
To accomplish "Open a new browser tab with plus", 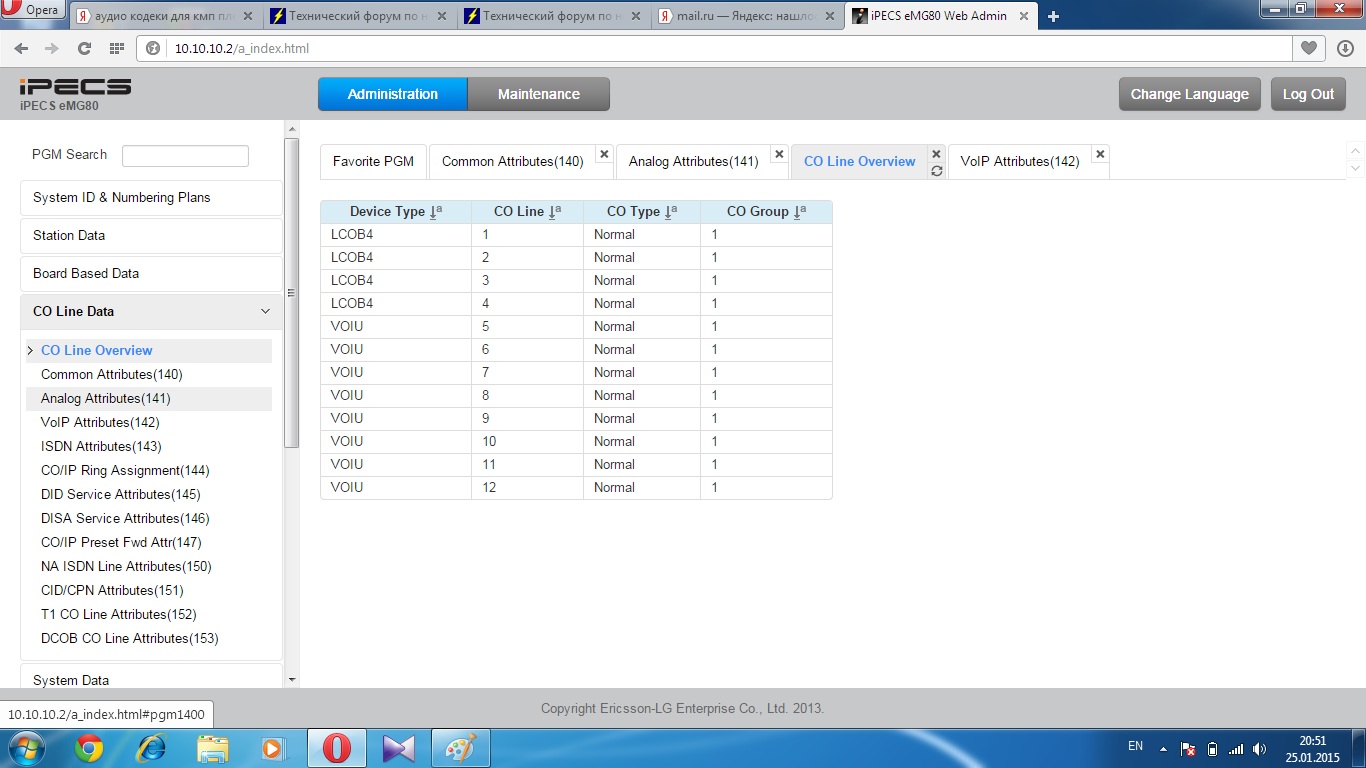I will click(1053, 16).
